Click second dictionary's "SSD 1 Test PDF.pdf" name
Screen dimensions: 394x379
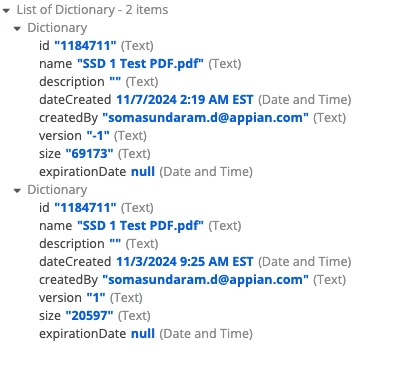tap(140, 226)
